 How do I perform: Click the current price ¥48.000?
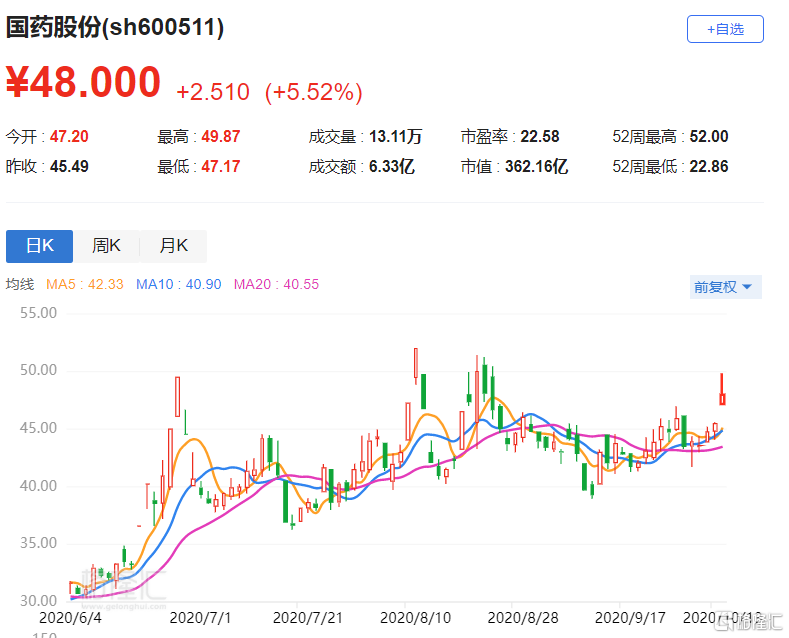pos(83,82)
